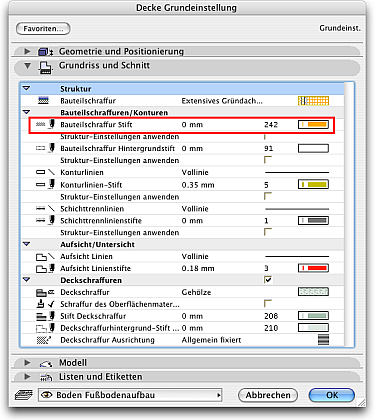Click the 'Gehölze' cover fill value
The height and width of the screenshot is (420, 375).
(x=196, y=292)
